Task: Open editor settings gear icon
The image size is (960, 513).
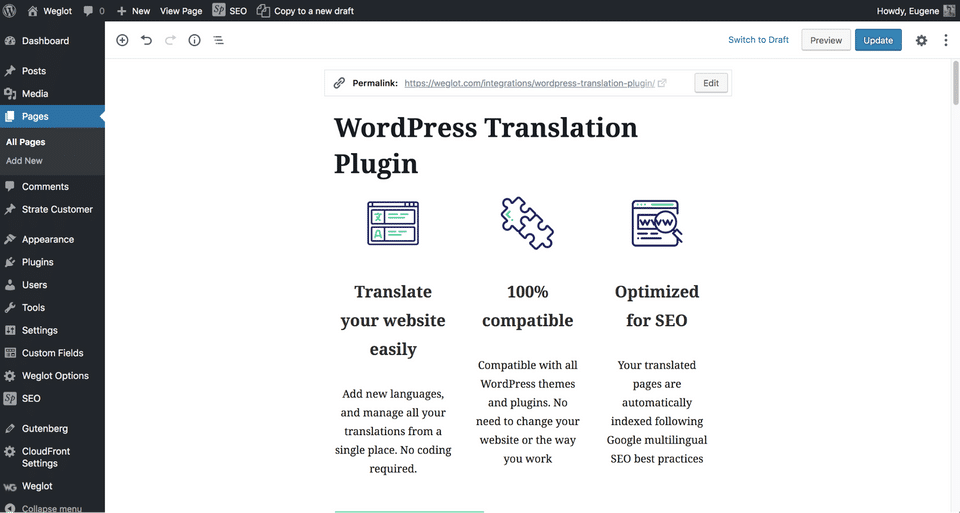Action: point(921,40)
